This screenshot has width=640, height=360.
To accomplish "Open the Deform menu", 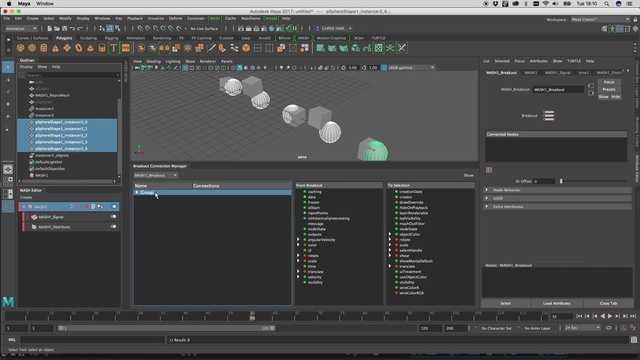I will [x=176, y=18].
